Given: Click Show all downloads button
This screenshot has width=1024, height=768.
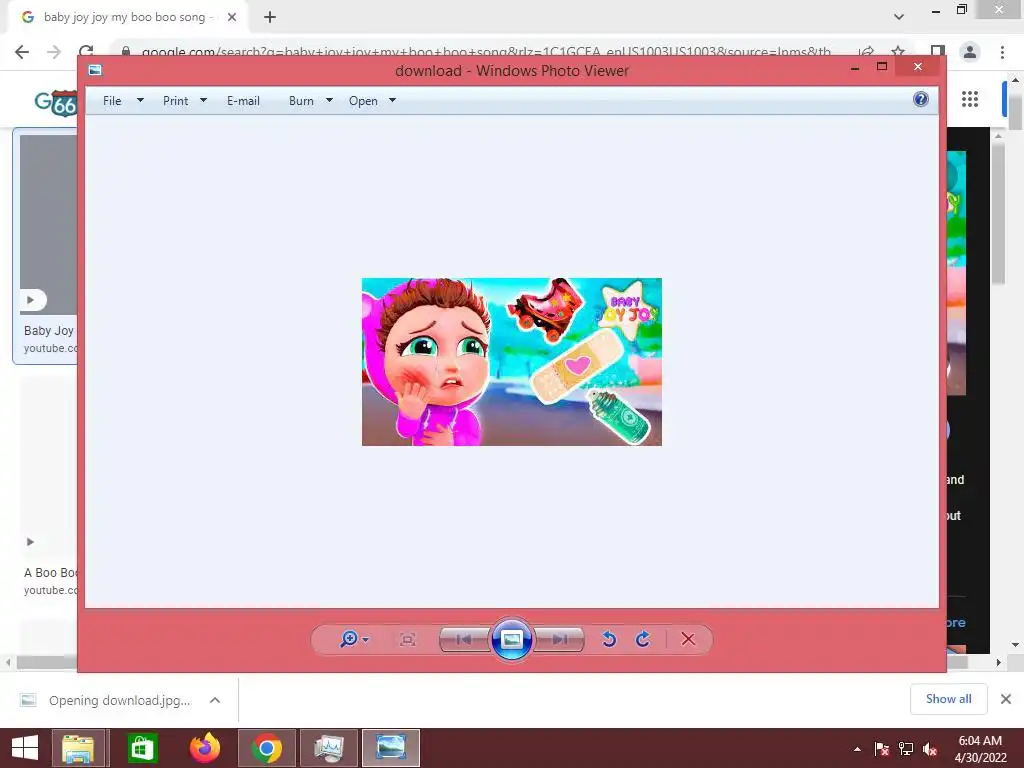Looking at the screenshot, I should 948,699.
